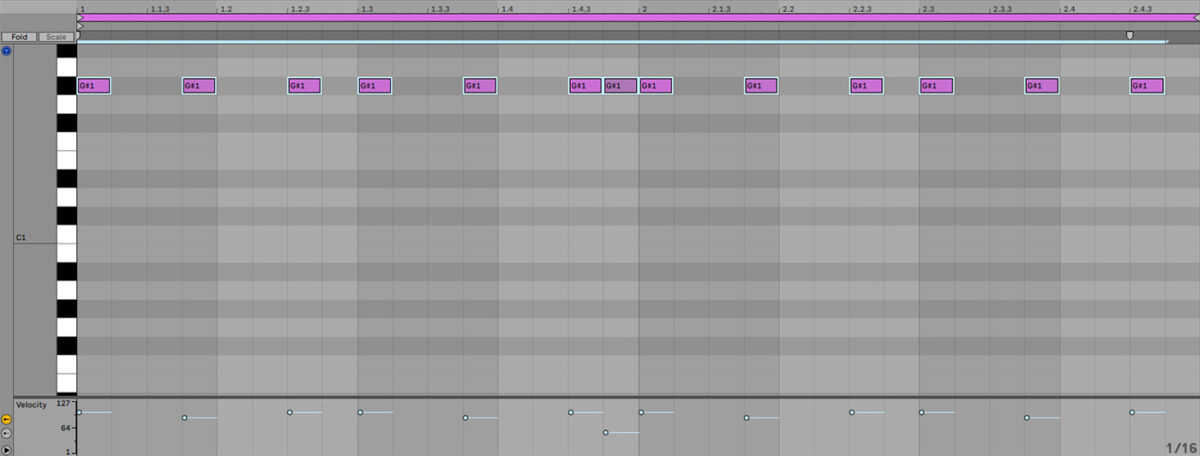Click the 2.3.3 position on the time ruler

pyautogui.click(x=1002, y=8)
